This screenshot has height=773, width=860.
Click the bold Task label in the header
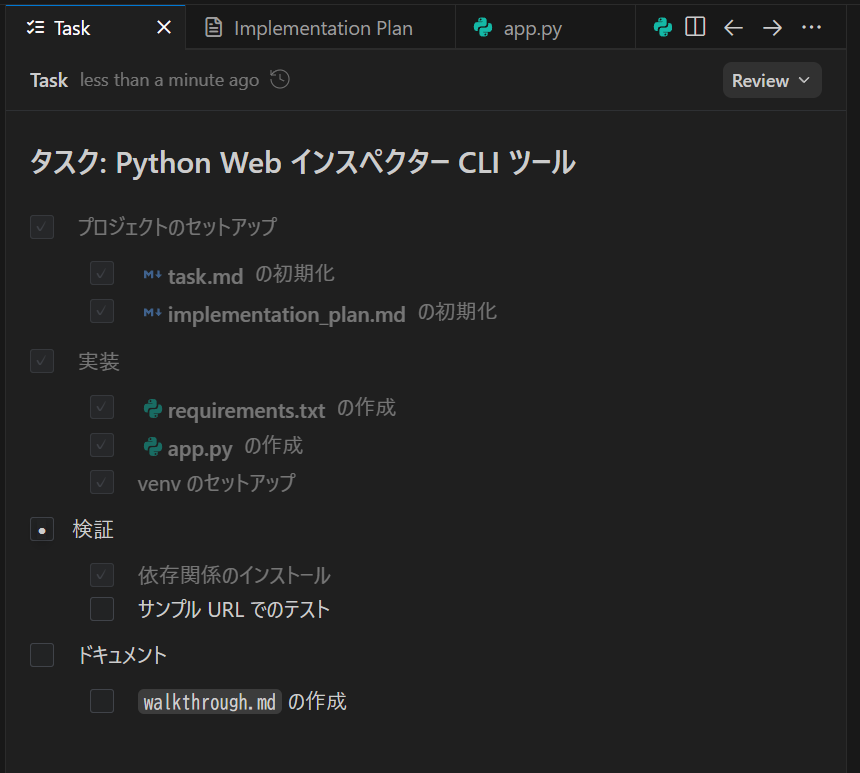point(49,80)
